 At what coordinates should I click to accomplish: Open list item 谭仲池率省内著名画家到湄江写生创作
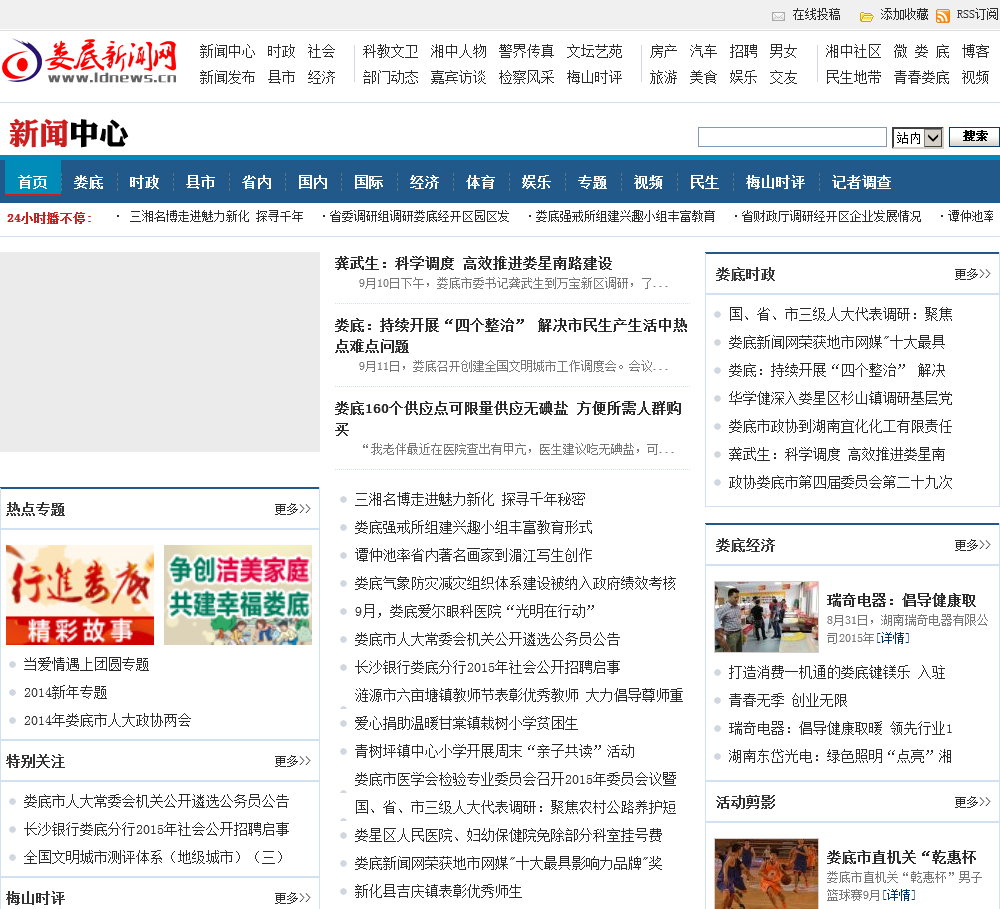[473, 555]
